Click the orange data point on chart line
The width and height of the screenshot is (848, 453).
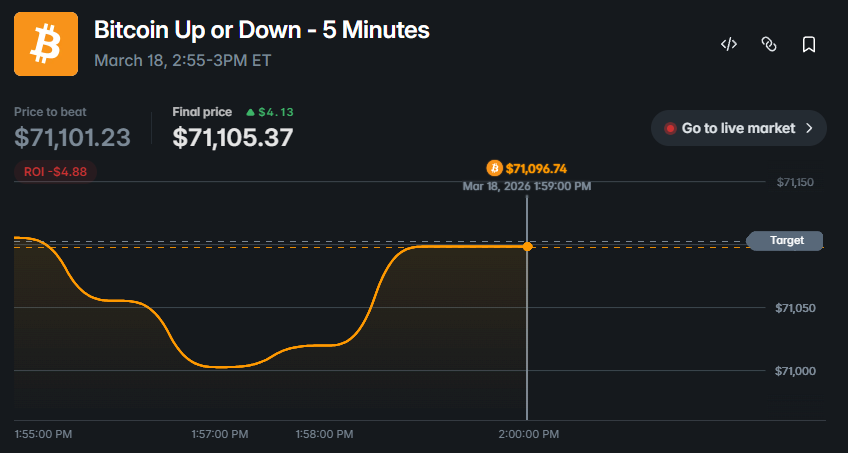click(x=527, y=247)
